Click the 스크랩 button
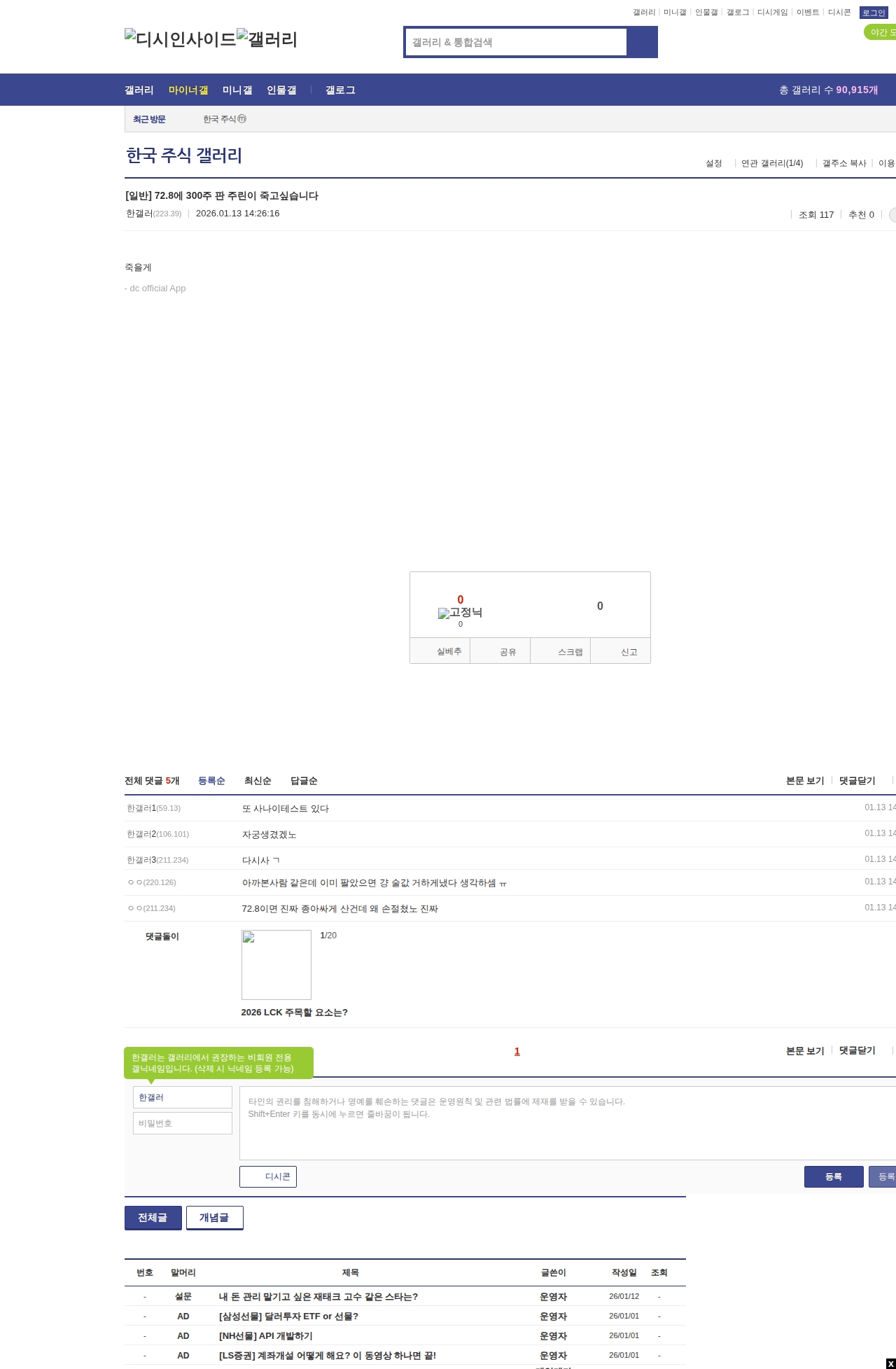This screenshot has width=896, height=1369. (x=560, y=651)
